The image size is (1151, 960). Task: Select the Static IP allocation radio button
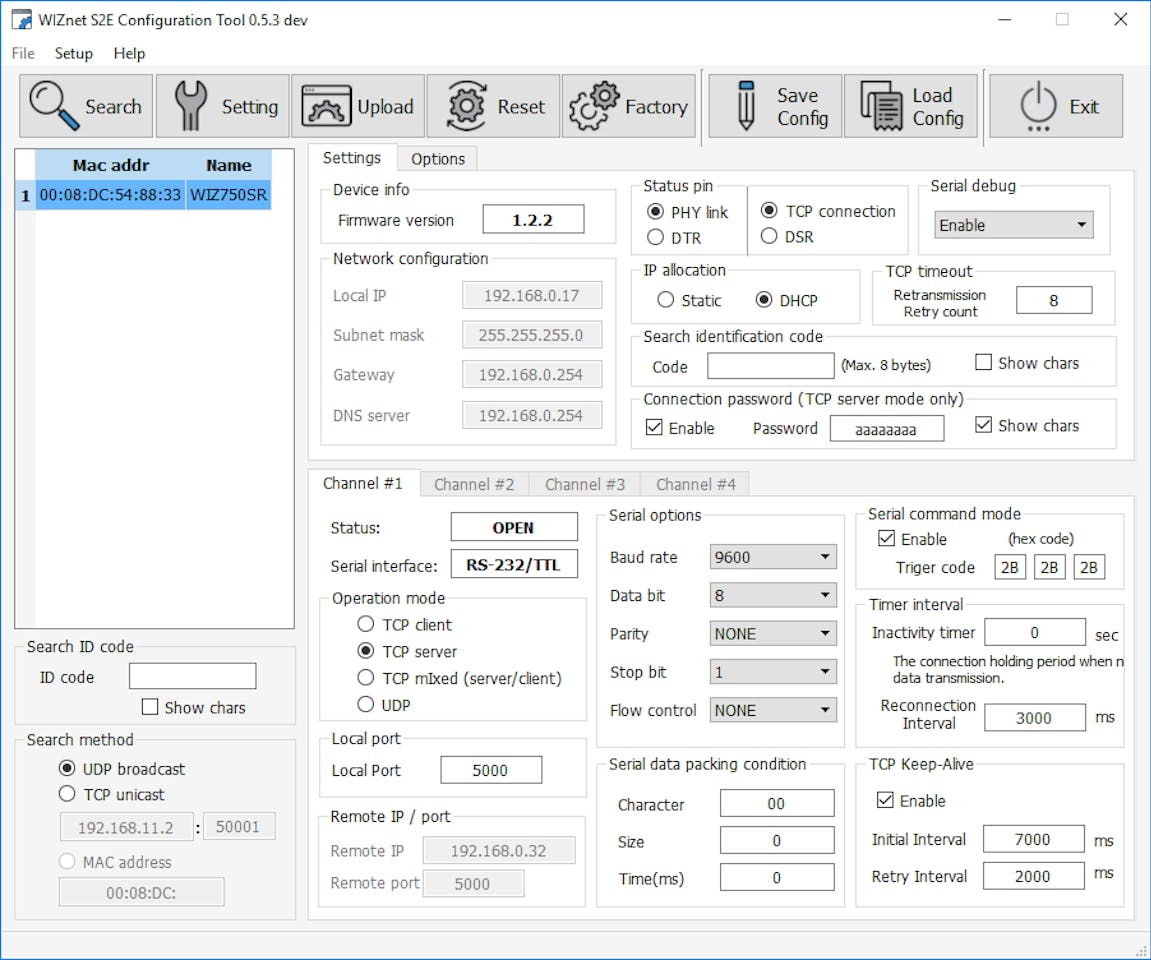click(x=666, y=300)
